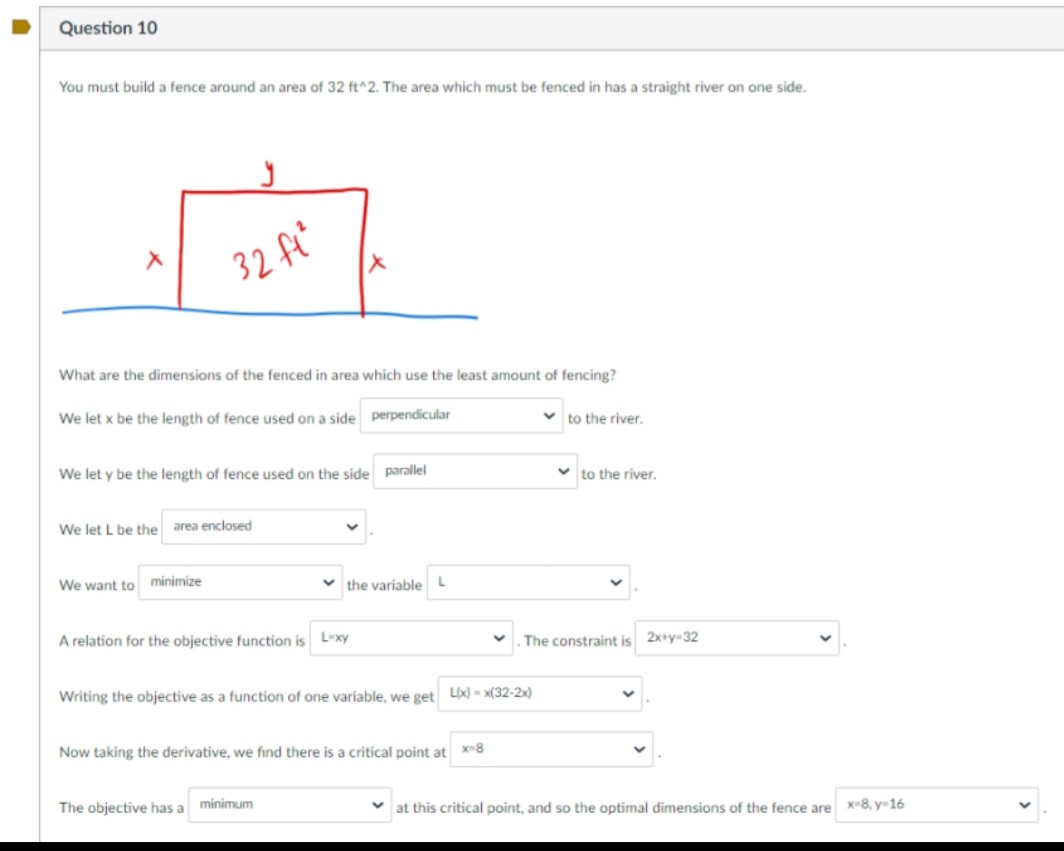Screen dimensions: 1064x851
Task: Open the "L(x) = x(32-2x)" dropdown
Action: (x=540, y=693)
